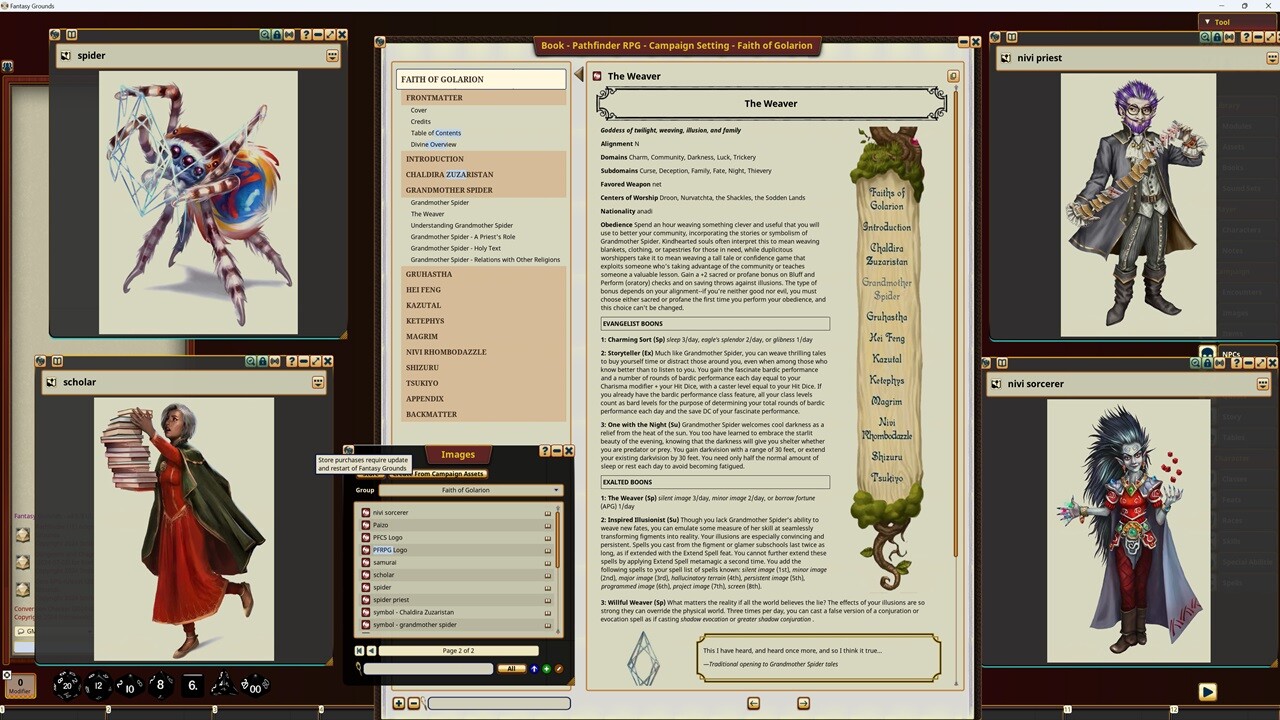The width and height of the screenshot is (1280, 720).
Task: Open the Images window help via question mark icon
Action: coord(544,451)
